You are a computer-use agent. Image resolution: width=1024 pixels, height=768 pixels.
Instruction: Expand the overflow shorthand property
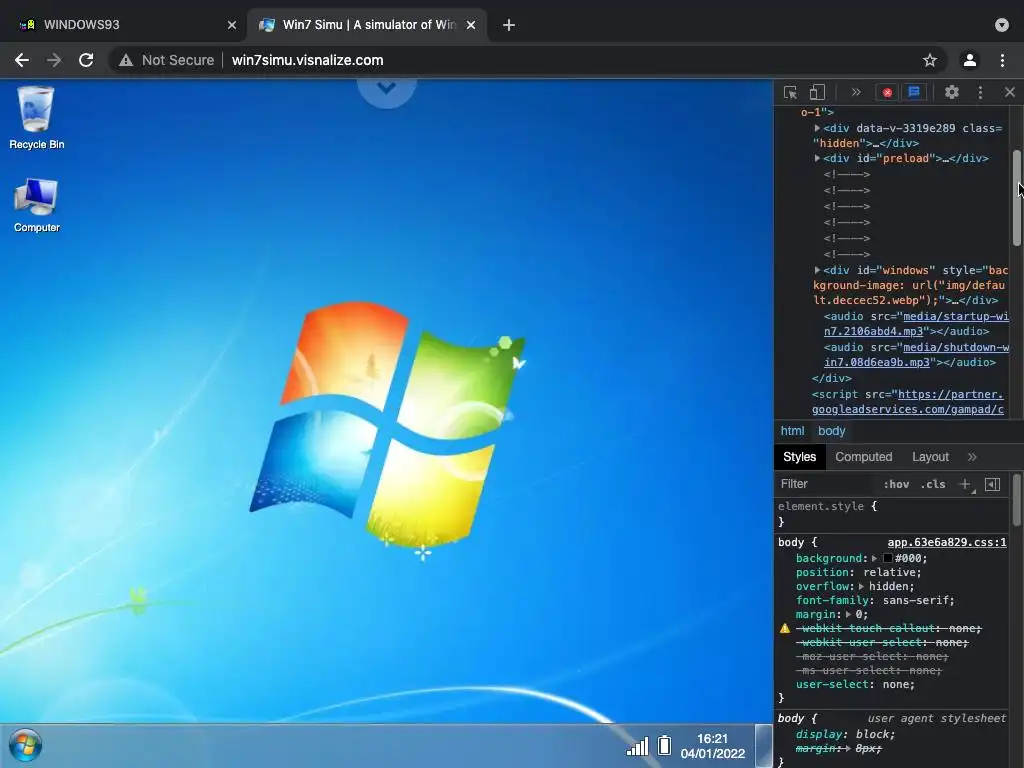[x=861, y=586]
